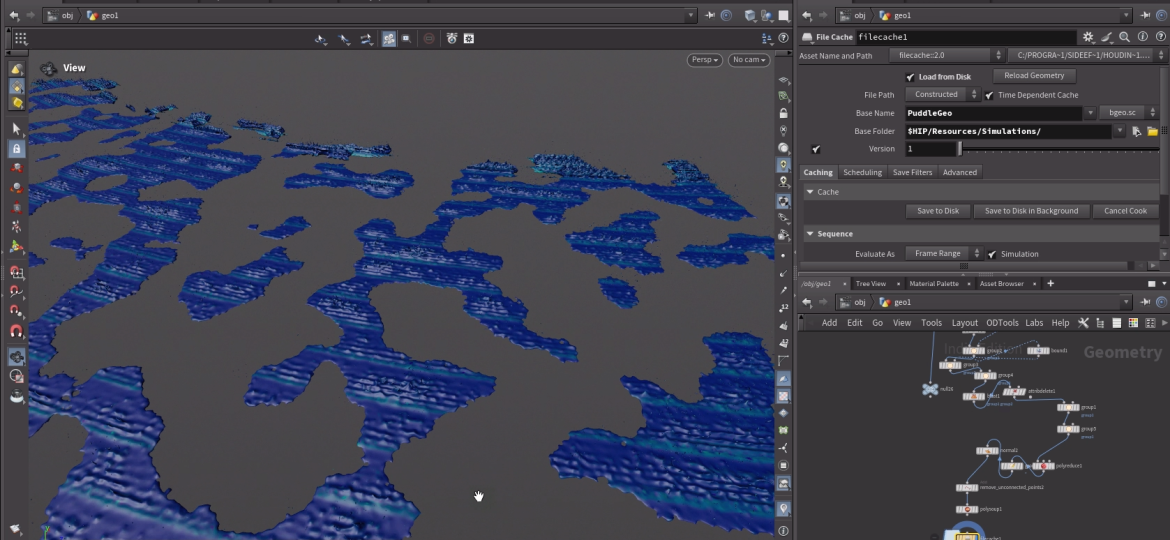
Task: Toggle the Simulation checkbox
Action: click(992, 254)
